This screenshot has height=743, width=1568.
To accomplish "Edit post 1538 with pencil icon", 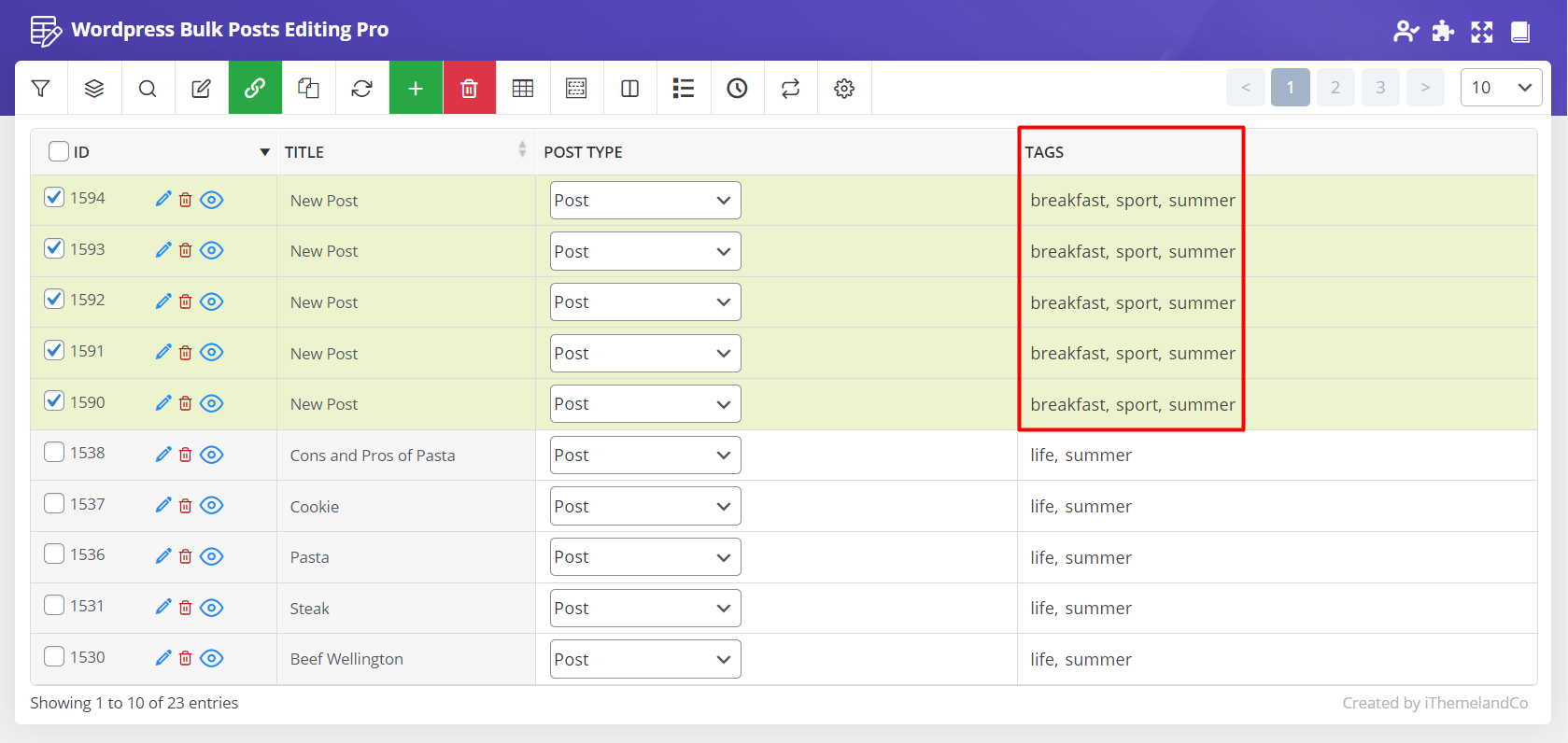I will (163, 454).
